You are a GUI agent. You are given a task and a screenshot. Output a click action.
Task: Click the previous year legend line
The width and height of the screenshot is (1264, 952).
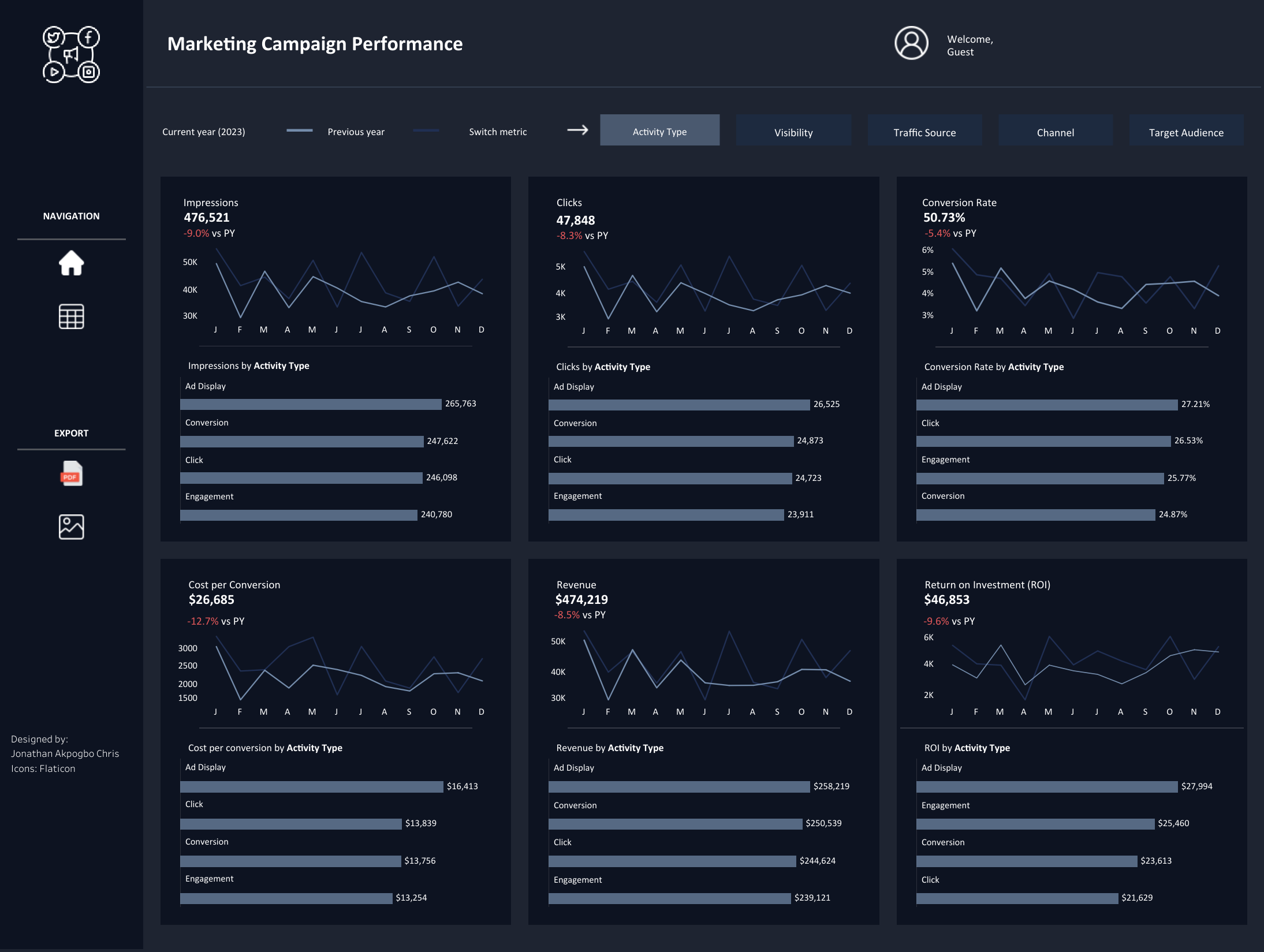(426, 130)
